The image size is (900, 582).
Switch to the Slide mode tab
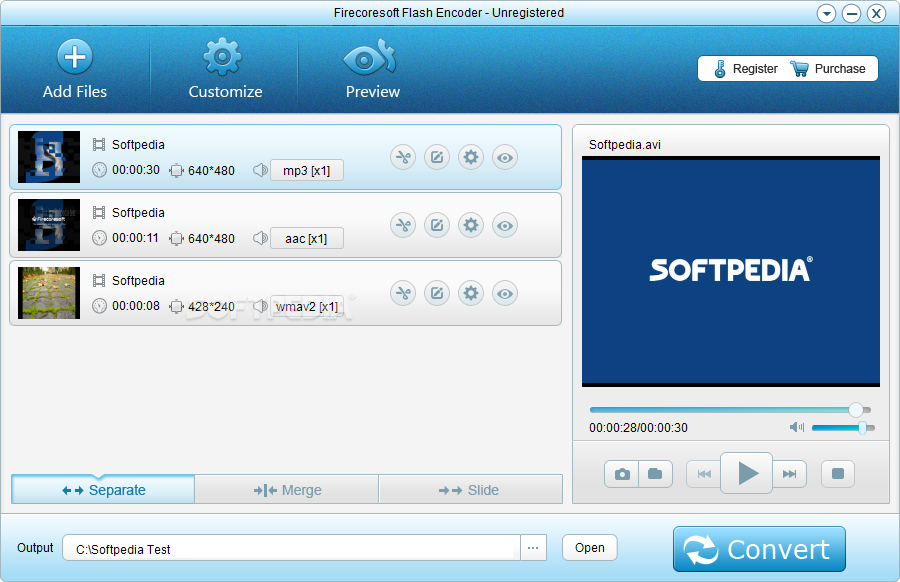pyautogui.click(x=470, y=490)
